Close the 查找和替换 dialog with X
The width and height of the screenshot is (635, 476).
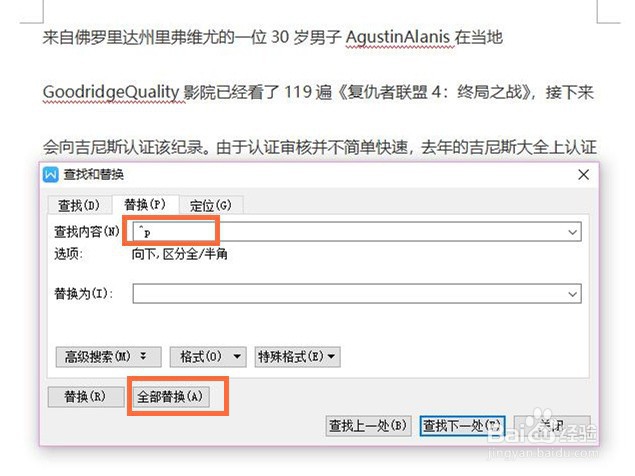tap(583, 175)
